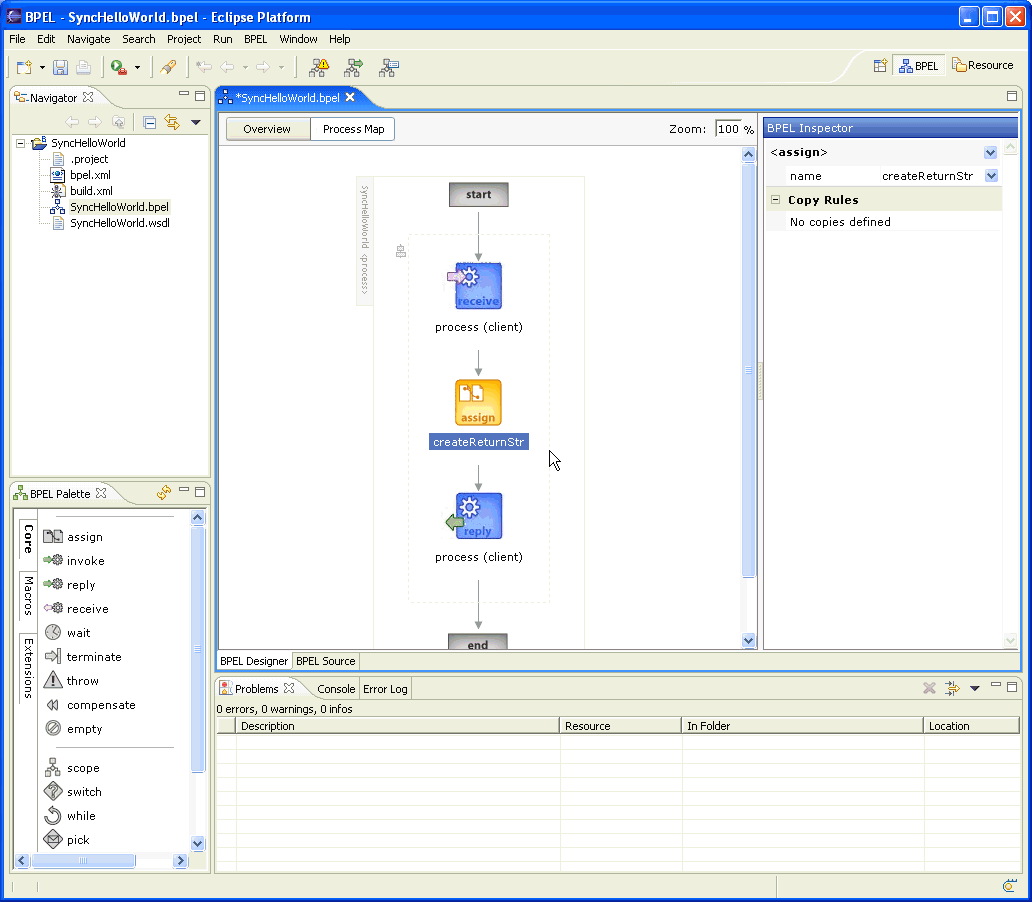Click the Zoom percentage input field

click(728, 129)
